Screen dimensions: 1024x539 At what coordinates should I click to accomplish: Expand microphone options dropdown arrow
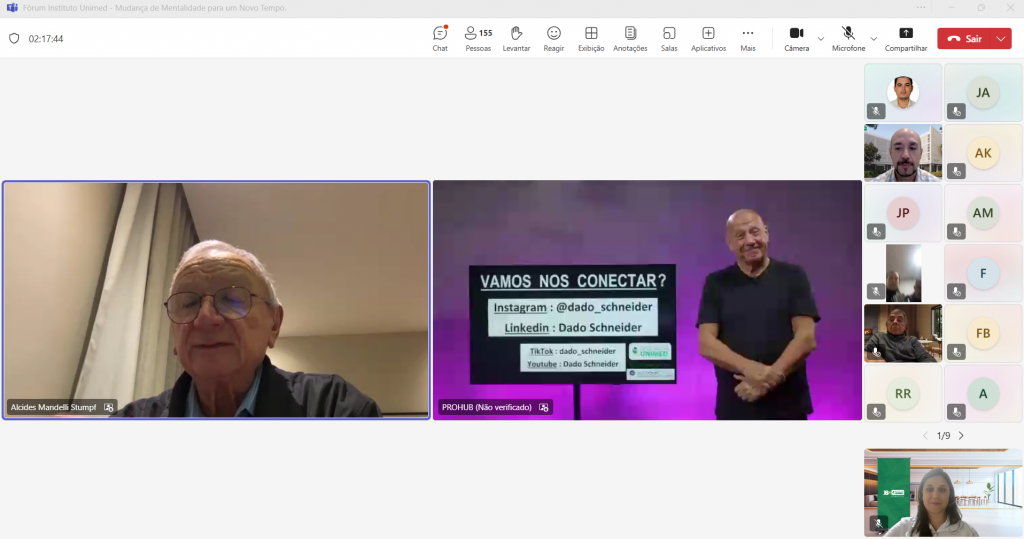click(874, 39)
